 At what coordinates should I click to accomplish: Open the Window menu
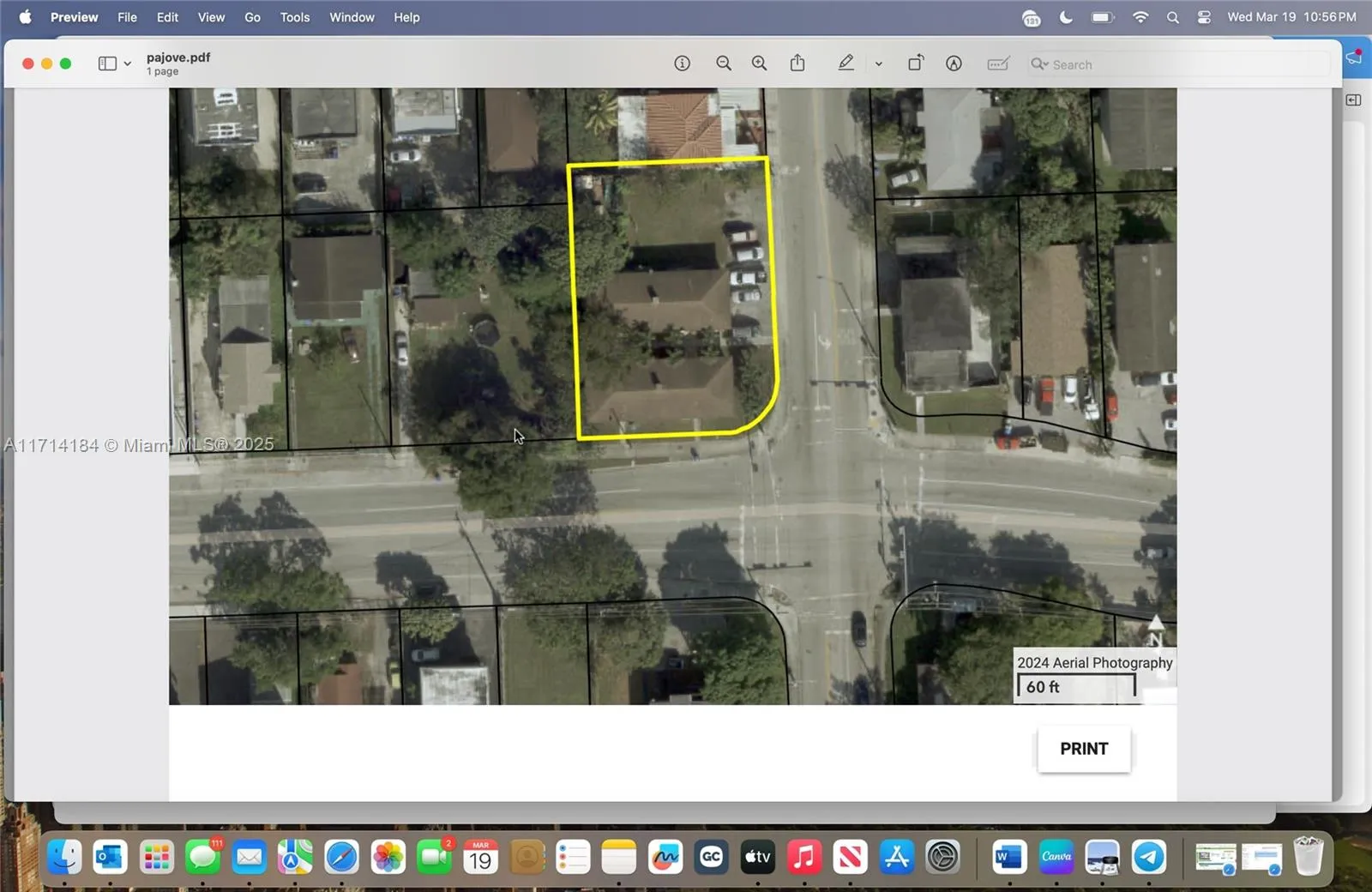(351, 16)
